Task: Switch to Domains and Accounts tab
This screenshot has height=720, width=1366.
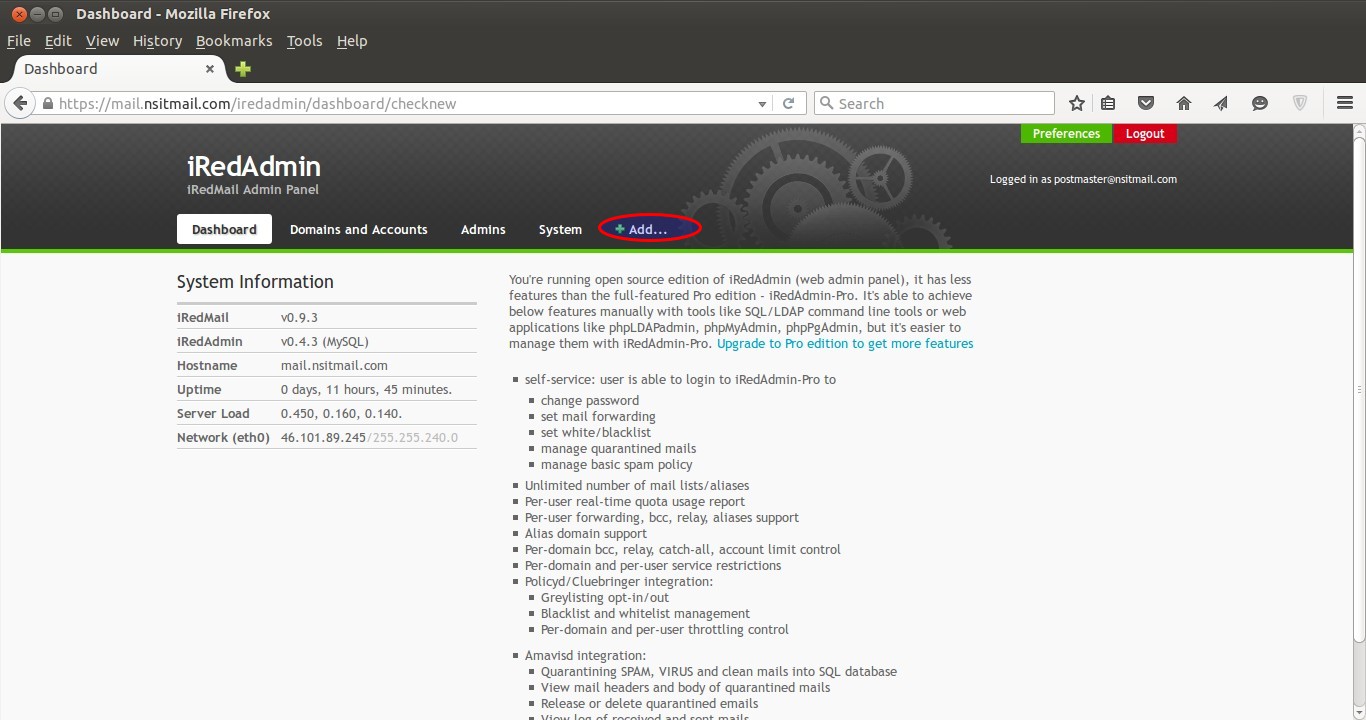Action: coord(358,229)
